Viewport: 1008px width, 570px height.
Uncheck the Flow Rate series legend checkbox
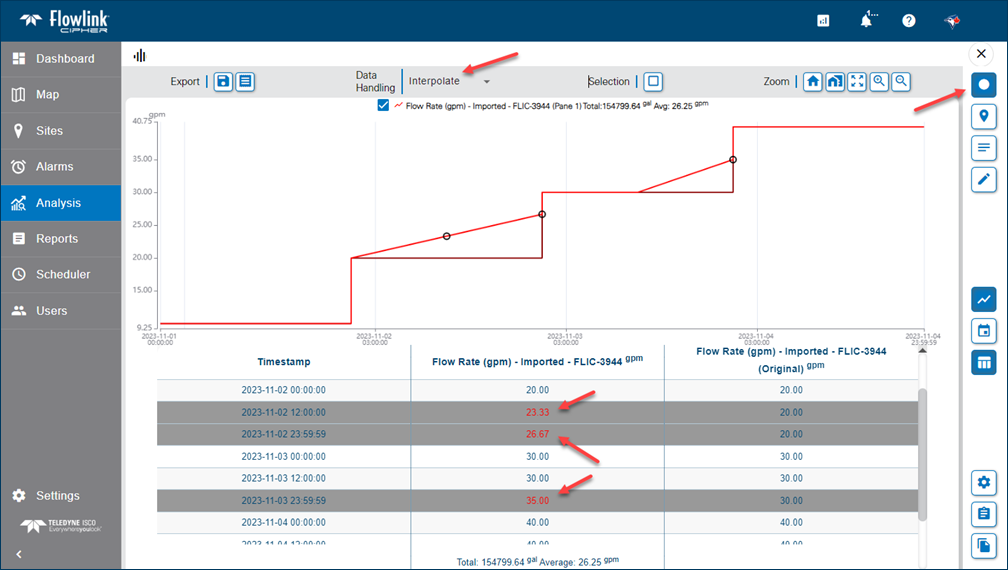pos(384,105)
